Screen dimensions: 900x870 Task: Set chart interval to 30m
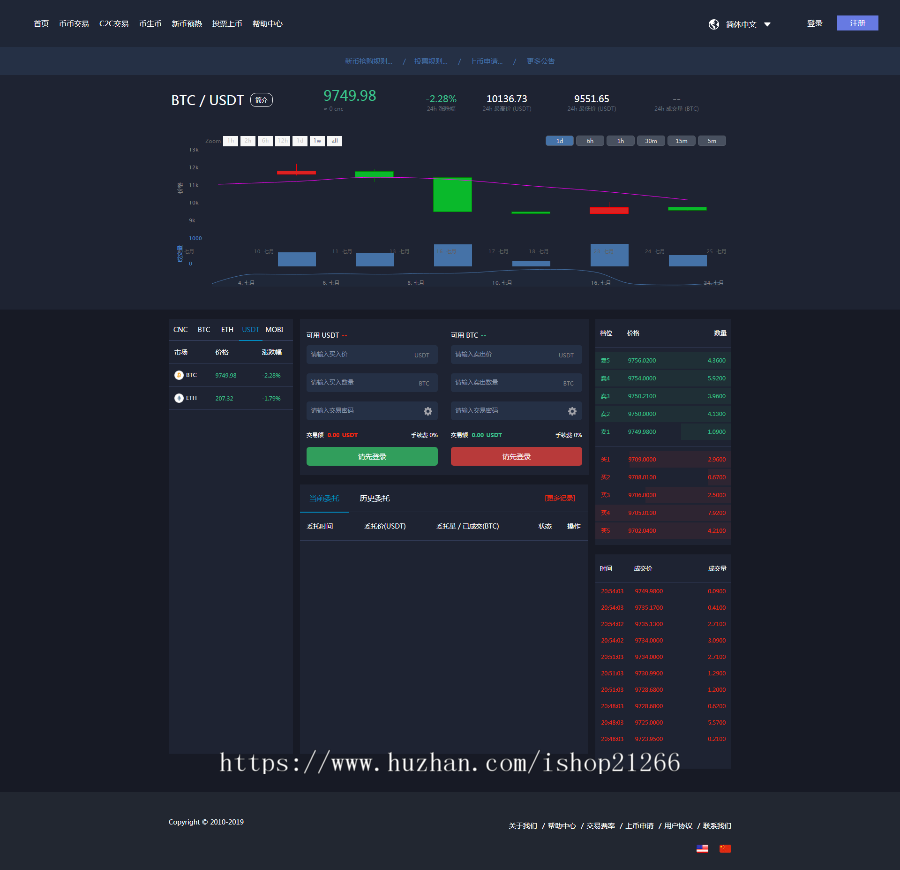(651, 141)
